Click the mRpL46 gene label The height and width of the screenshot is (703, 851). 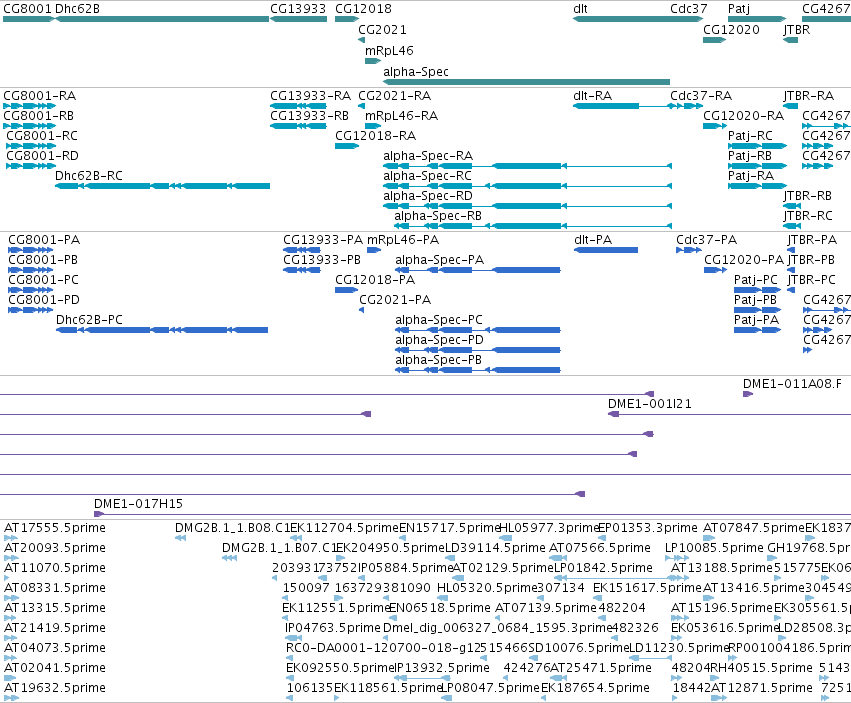pyautogui.click(x=389, y=50)
